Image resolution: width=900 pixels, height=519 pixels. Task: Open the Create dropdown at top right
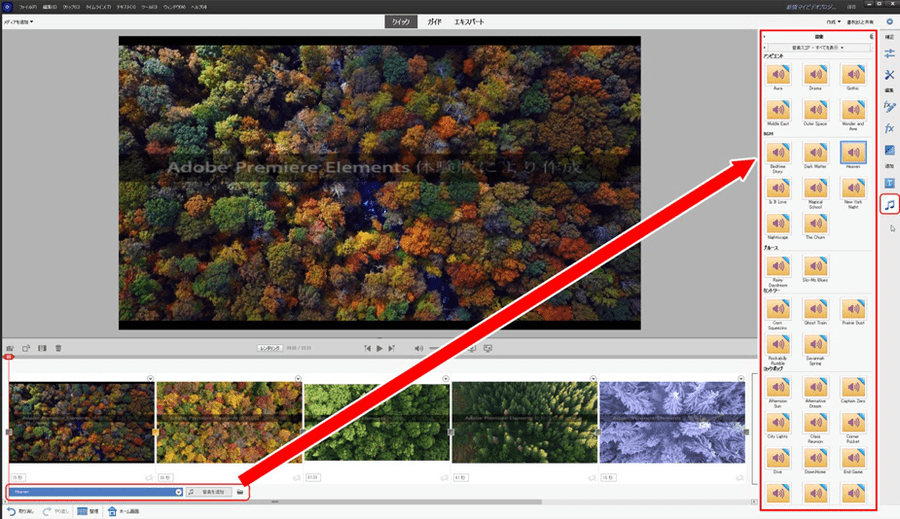tap(833, 22)
